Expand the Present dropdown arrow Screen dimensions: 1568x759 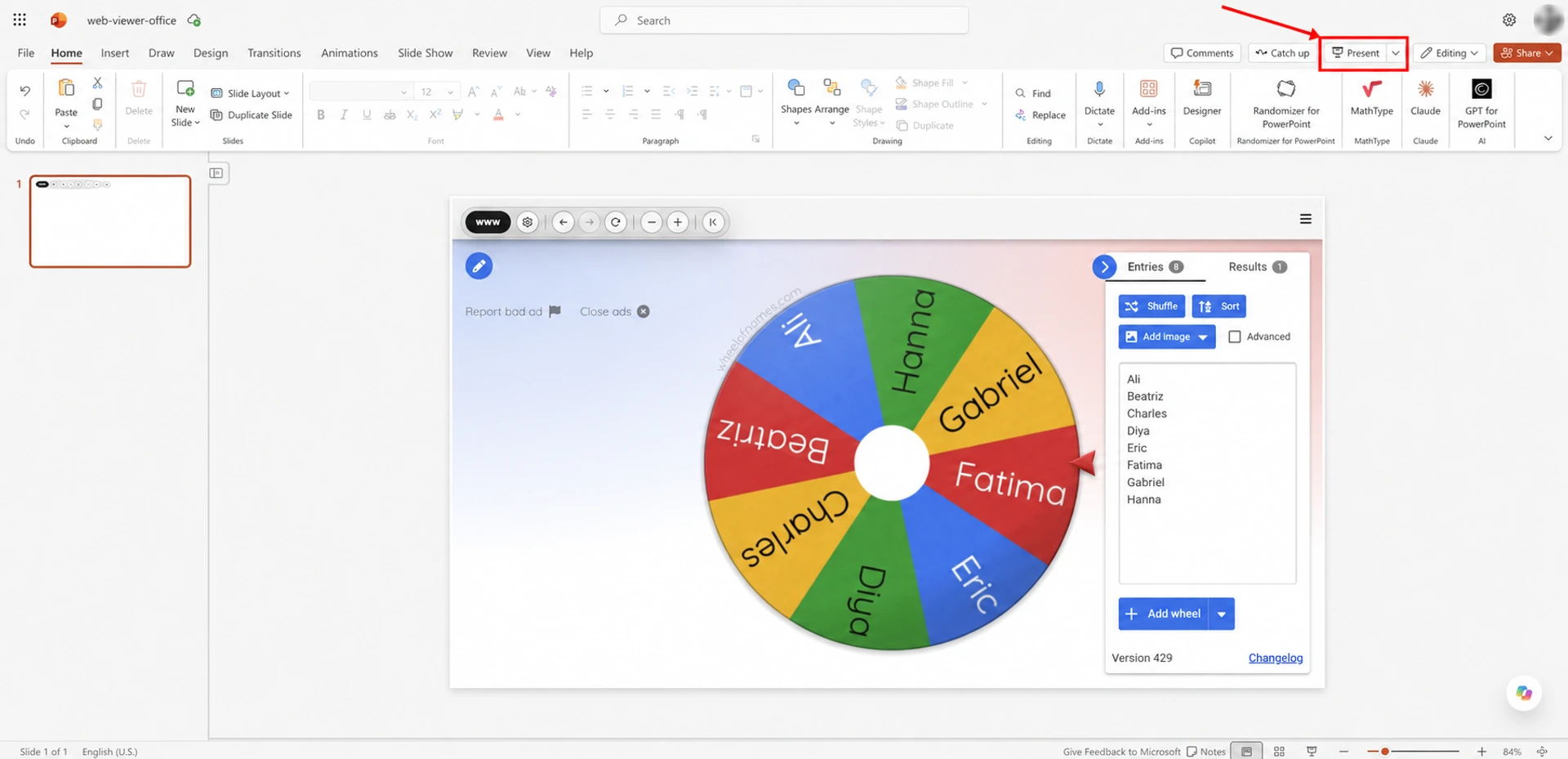1396,53
